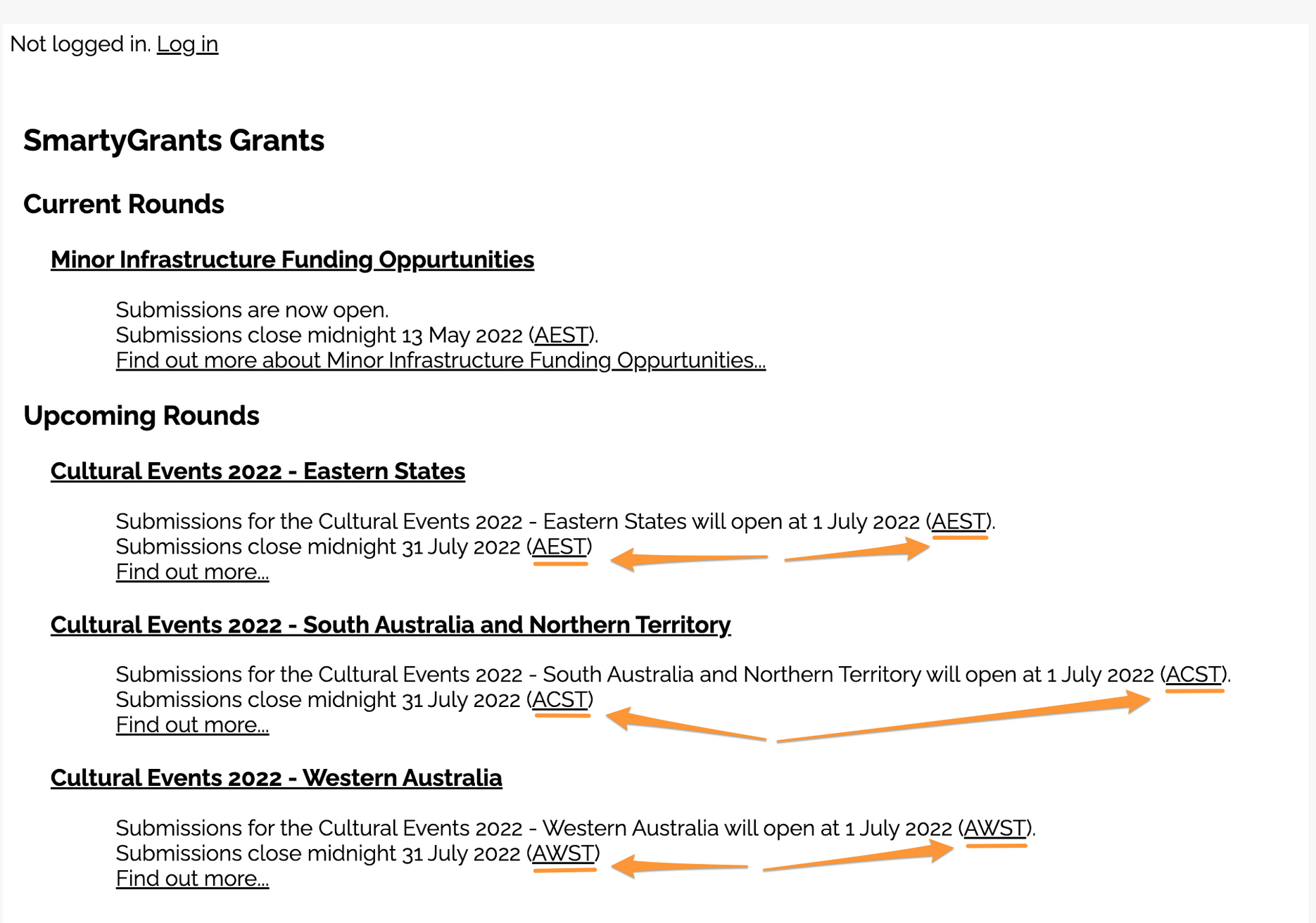Click the SmartyGrants Grants page heading
This screenshot has height=923, width=1316.
point(174,141)
